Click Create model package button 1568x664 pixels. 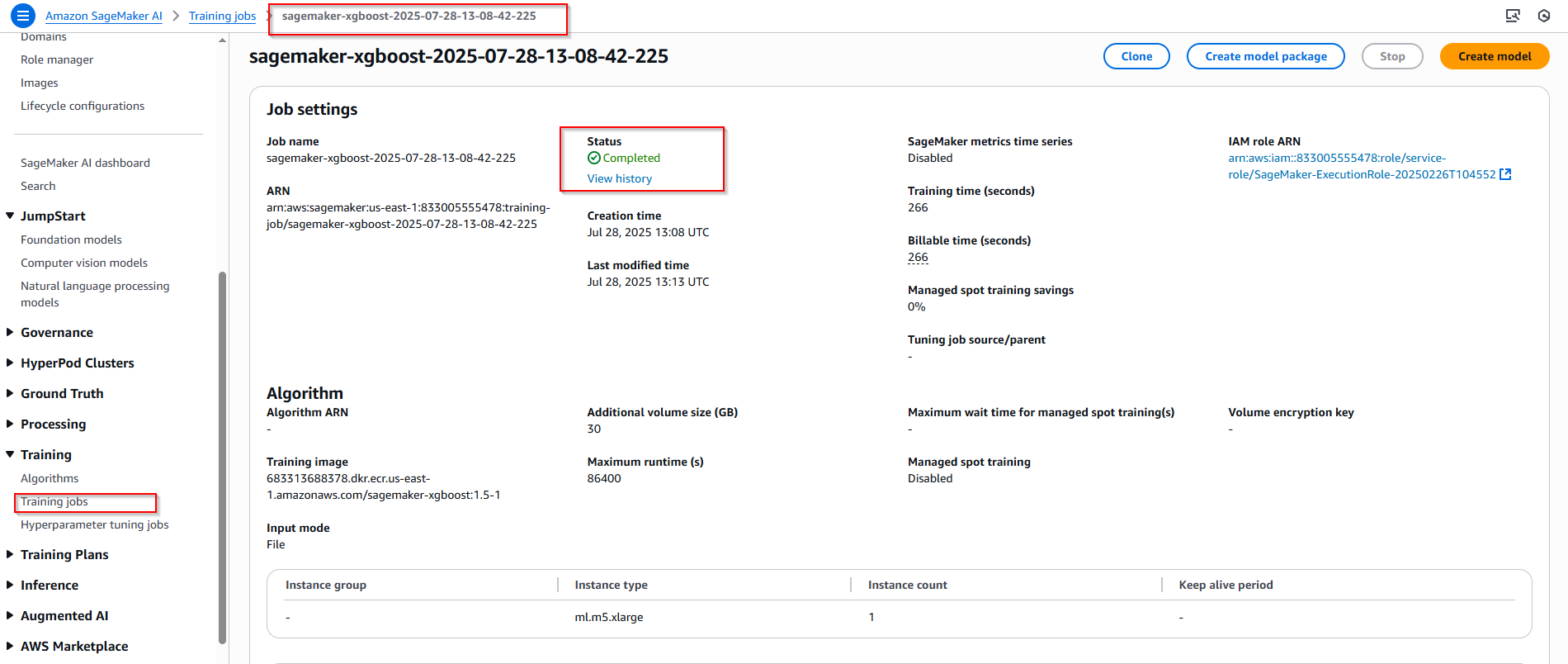1266,56
